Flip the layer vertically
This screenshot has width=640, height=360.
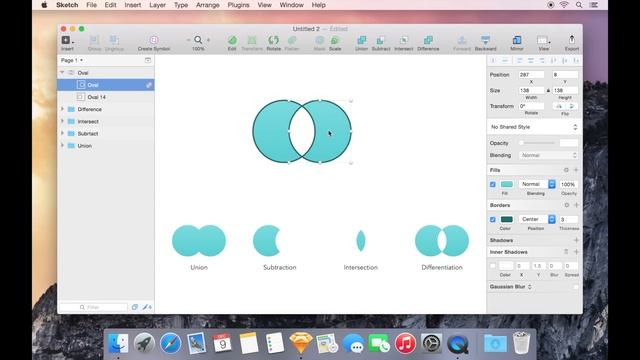pos(571,106)
